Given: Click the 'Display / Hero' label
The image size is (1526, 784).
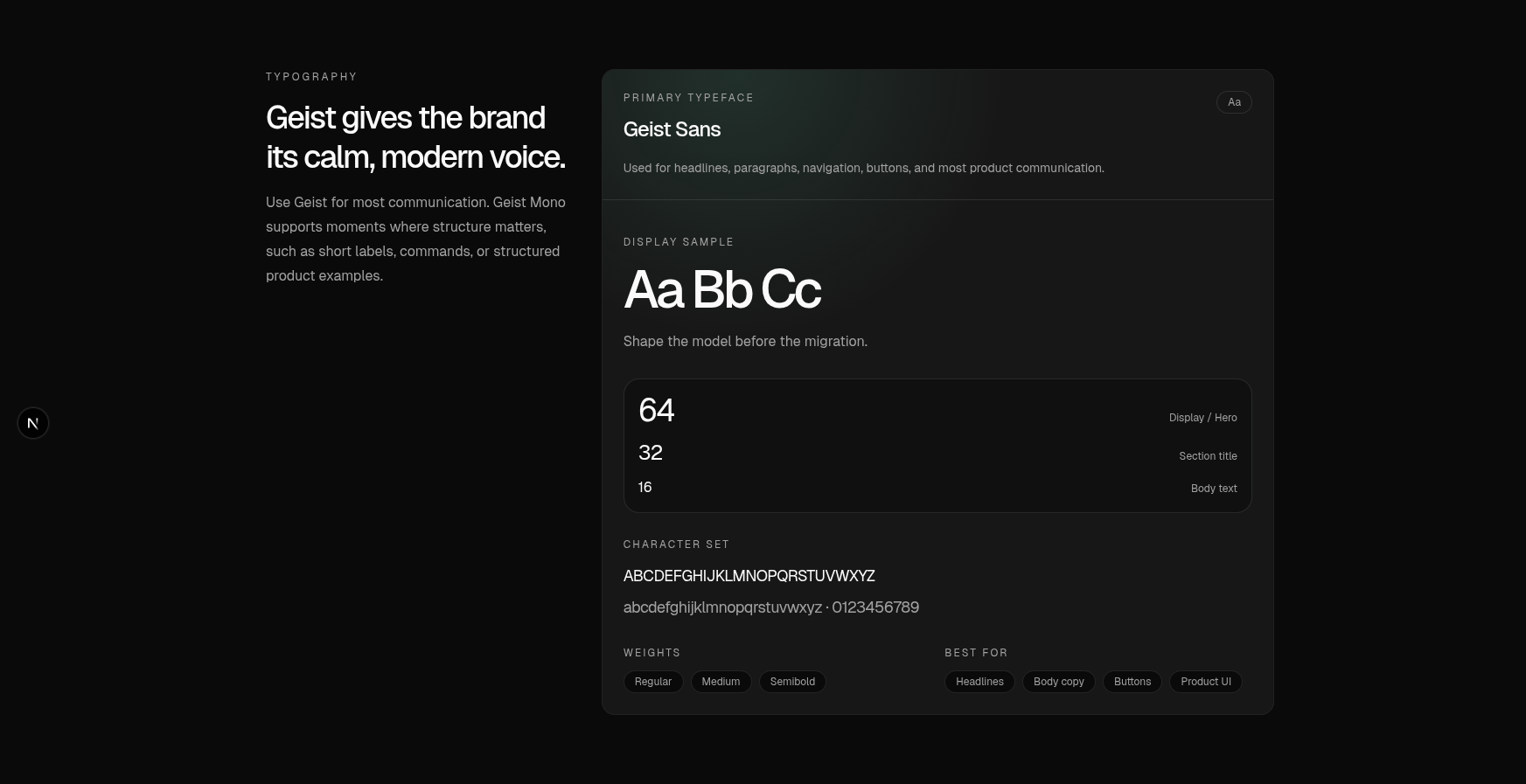Looking at the screenshot, I should click(1203, 418).
